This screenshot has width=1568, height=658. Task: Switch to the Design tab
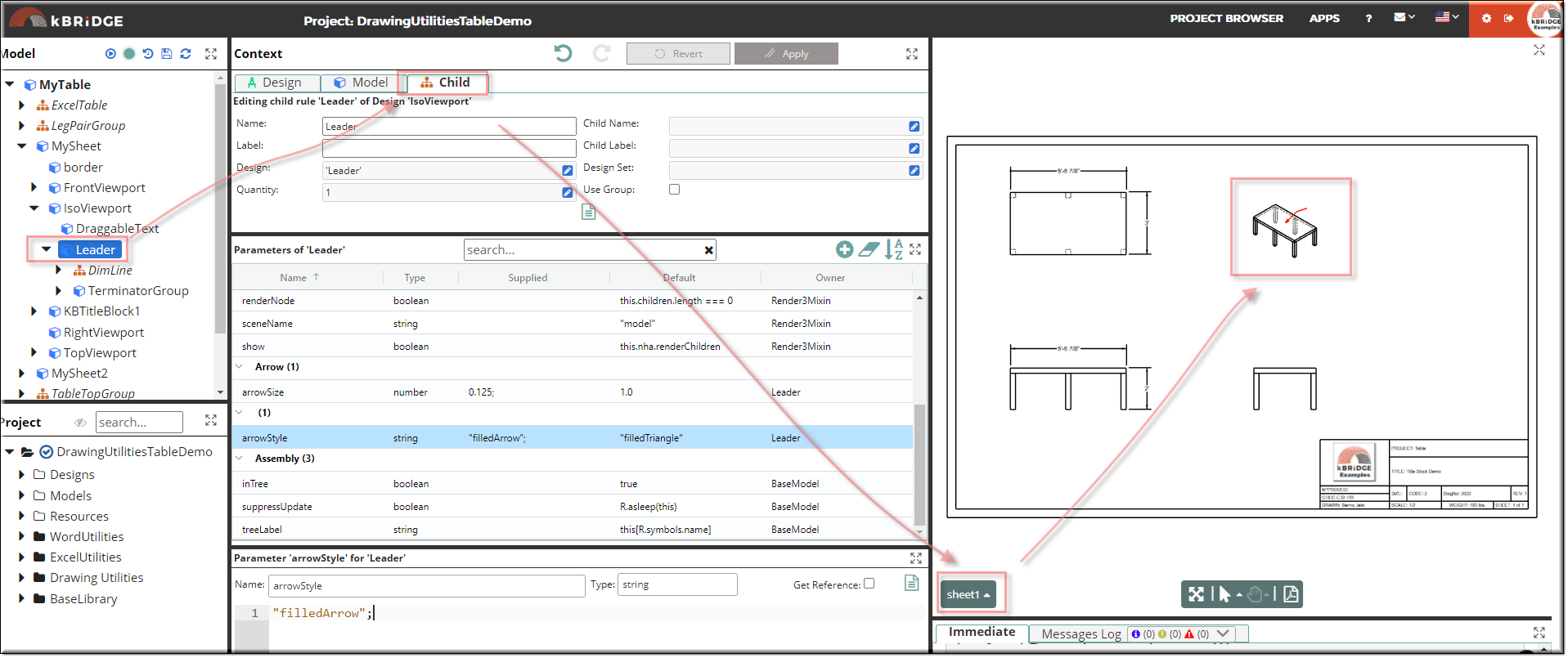[276, 83]
